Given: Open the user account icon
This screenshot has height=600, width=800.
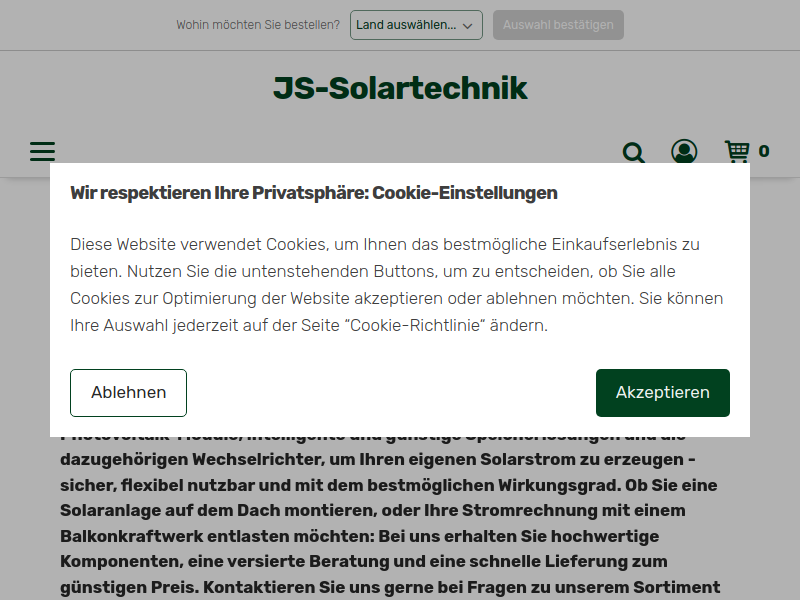Looking at the screenshot, I should pos(684,151).
